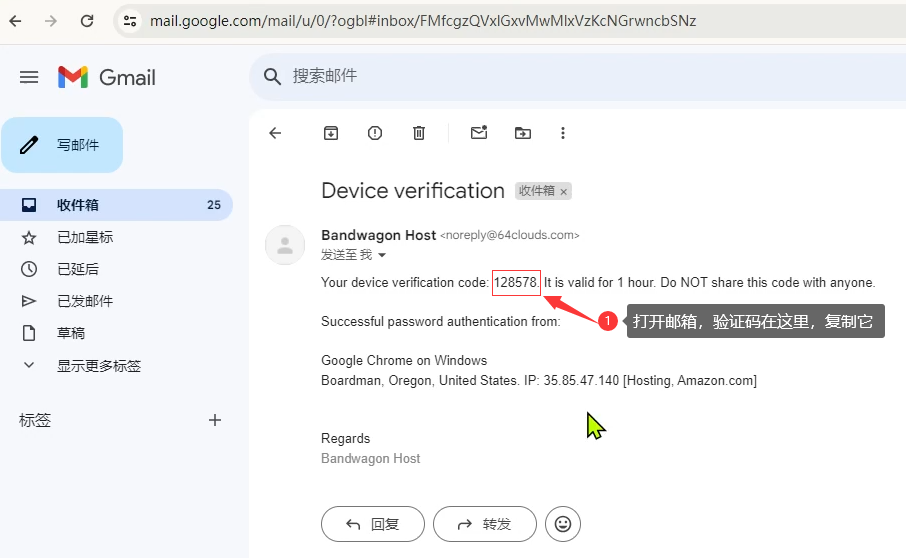The width and height of the screenshot is (906, 558).
Task: Create a new label with plus icon
Action: [x=214, y=420]
